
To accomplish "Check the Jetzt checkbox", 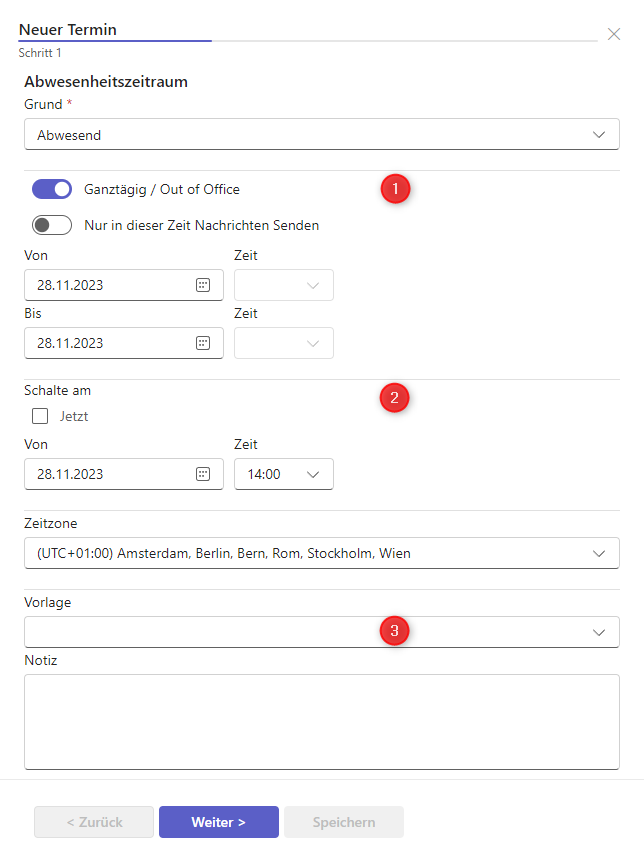I will coord(40,416).
